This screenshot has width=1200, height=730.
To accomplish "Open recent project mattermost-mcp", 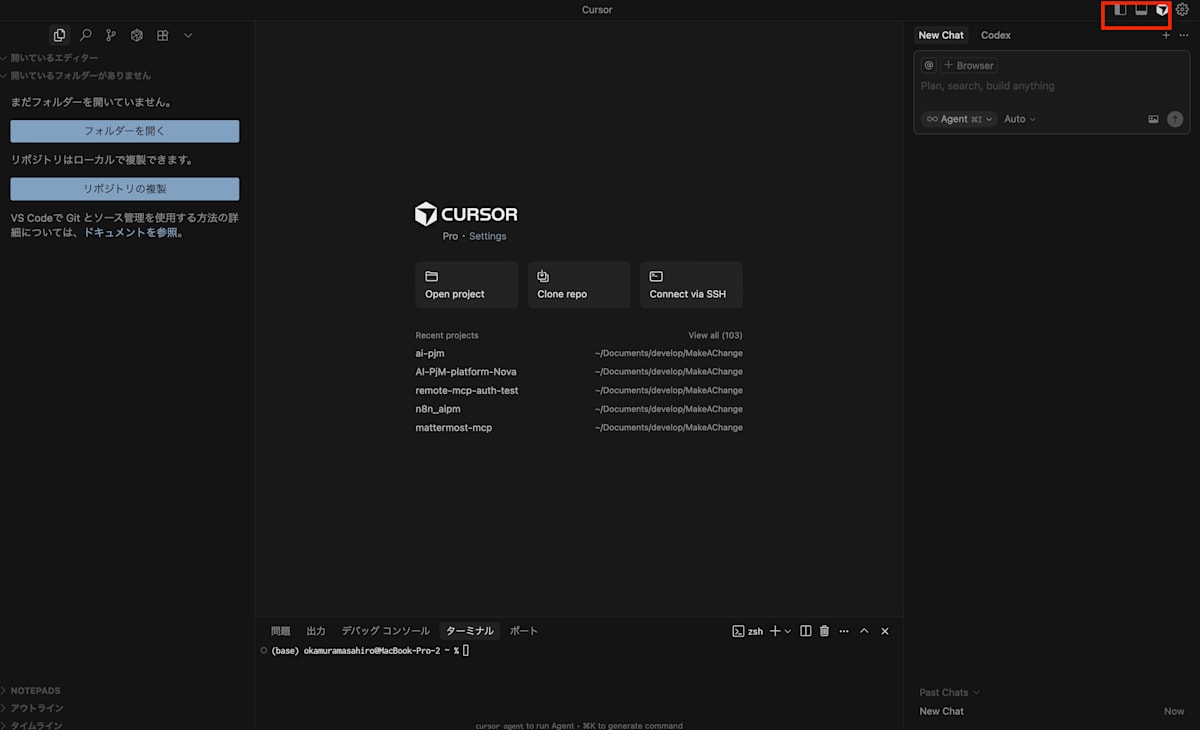I will (x=579, y=427).
